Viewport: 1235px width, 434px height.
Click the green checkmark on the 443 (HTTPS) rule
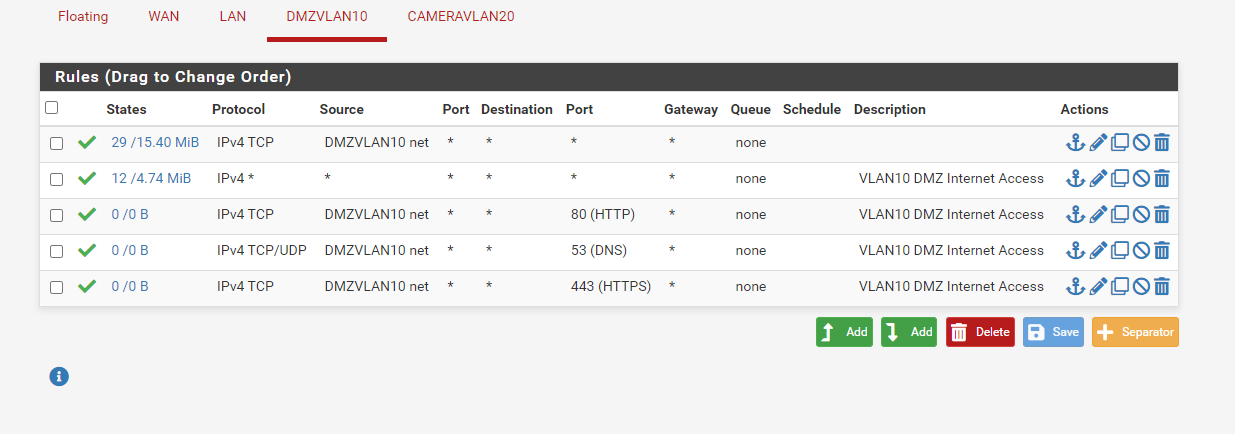[87, 286]
